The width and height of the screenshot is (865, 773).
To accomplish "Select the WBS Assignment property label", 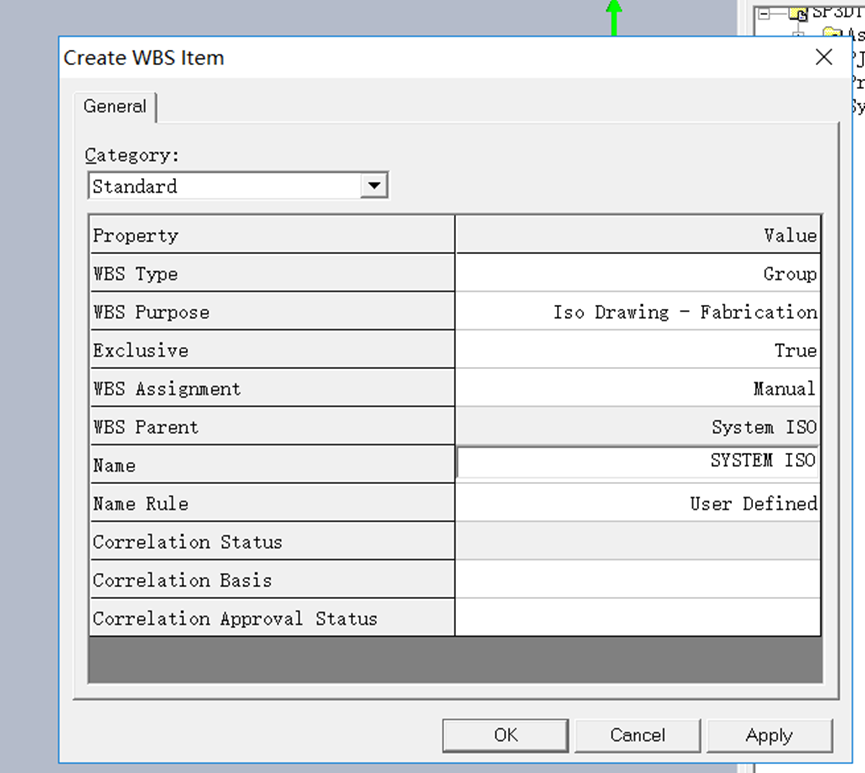I will 273,388.
